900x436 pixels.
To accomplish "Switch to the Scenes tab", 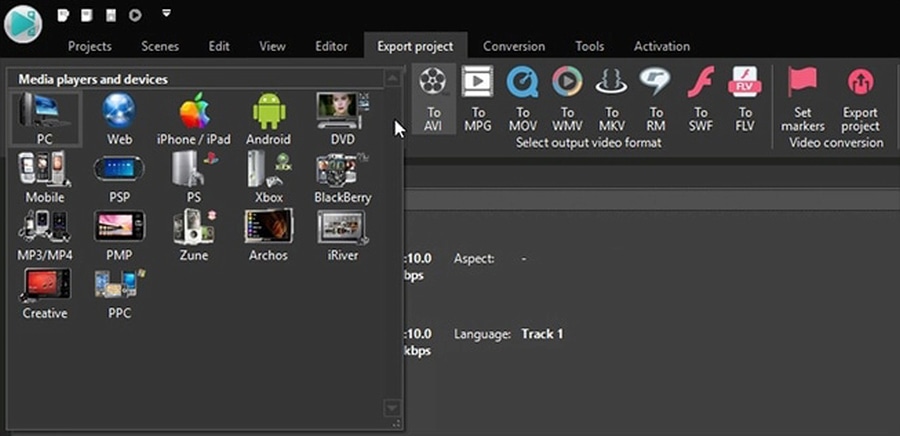I will pos(160,46).
